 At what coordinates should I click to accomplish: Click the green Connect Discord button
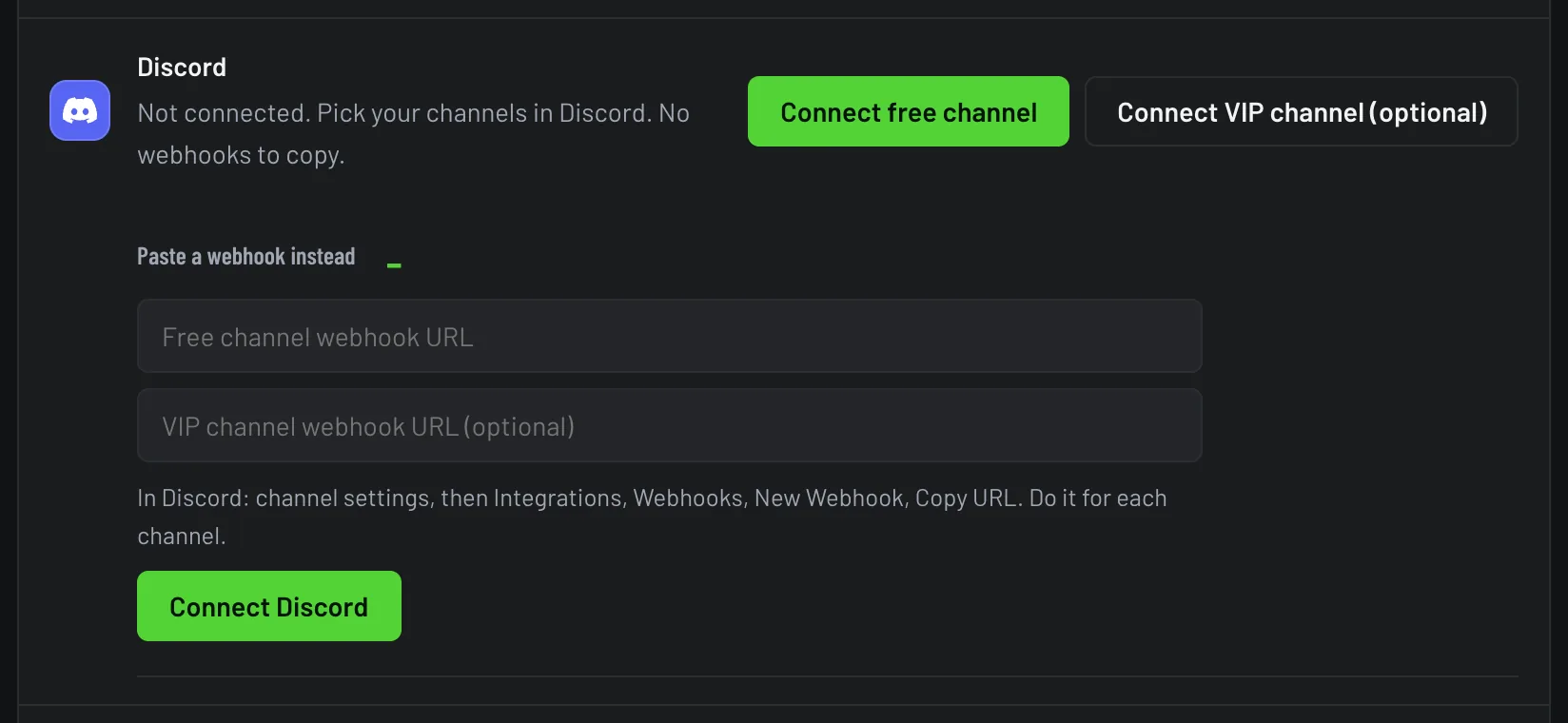[269, 606]
